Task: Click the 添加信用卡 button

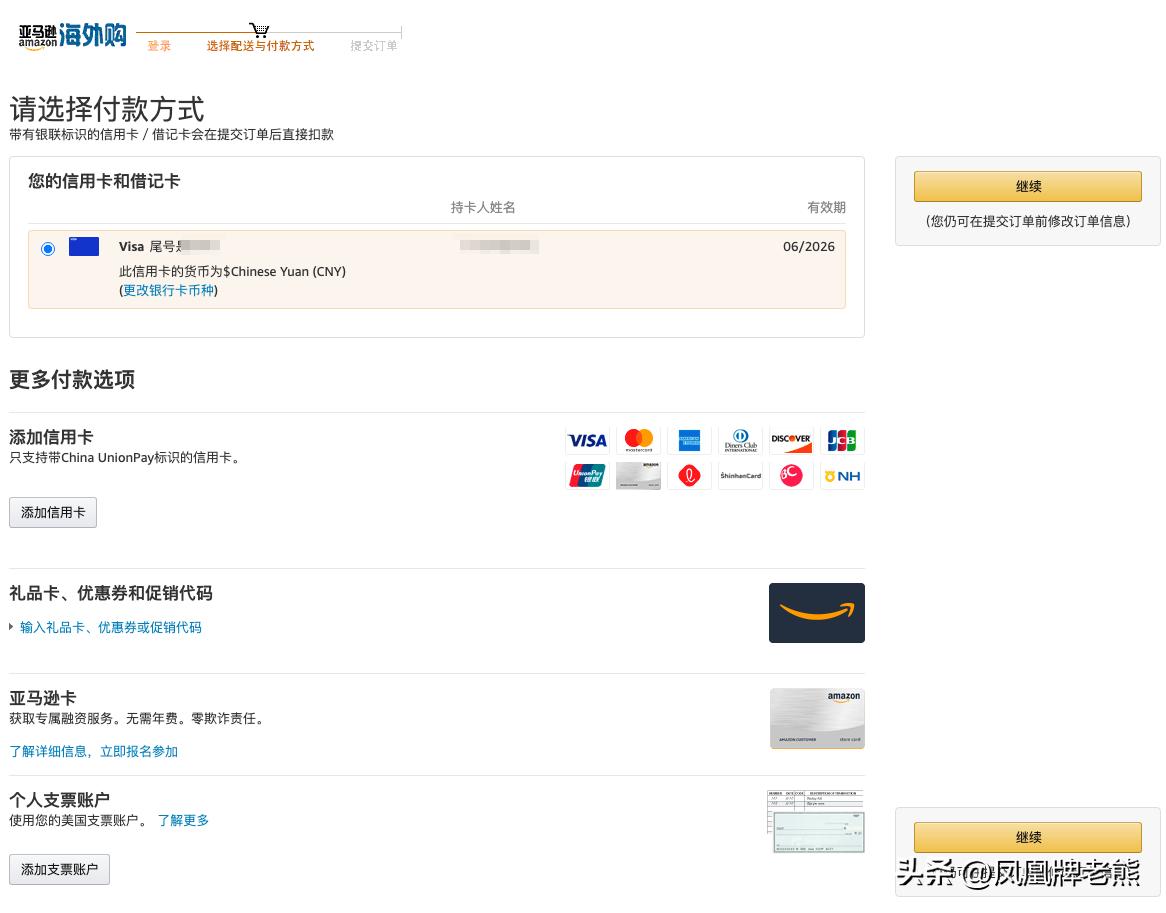Action: click(x=52, y=512)
